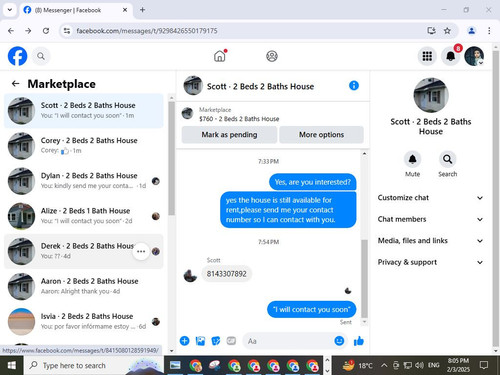500x375 pixels.
Task: Choose a sticker icon in composer
Action: [x=216, y=341]
